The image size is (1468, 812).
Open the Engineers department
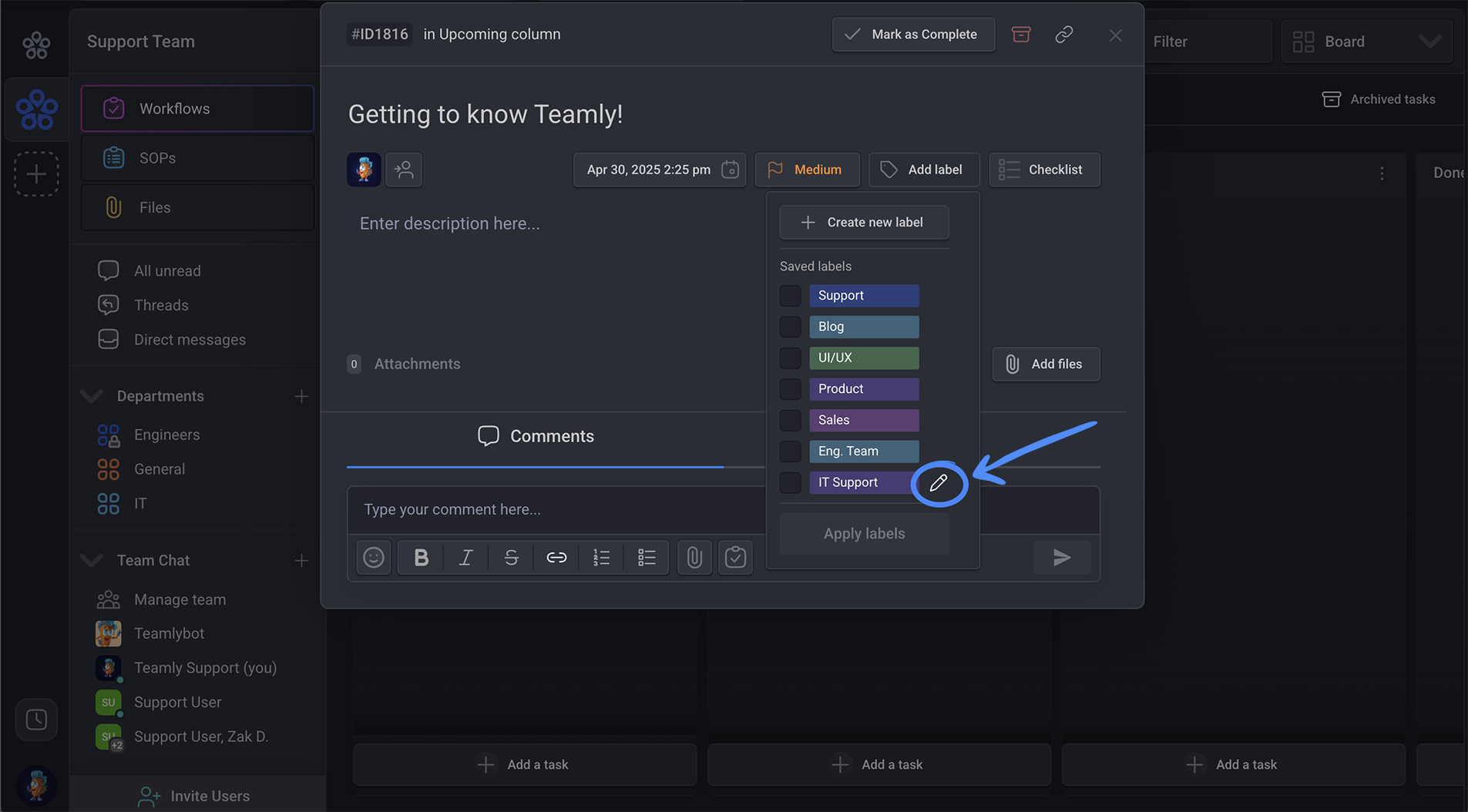click(166, 435)
